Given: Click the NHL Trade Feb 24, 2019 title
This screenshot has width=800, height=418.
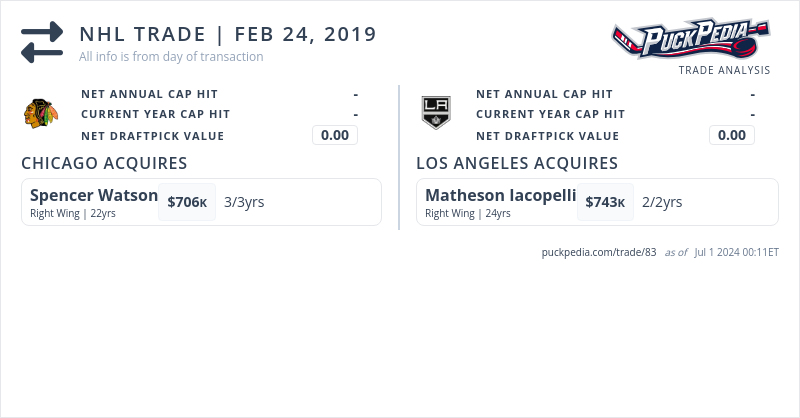Looking at the screenshot, I should [x=228, y=34].
